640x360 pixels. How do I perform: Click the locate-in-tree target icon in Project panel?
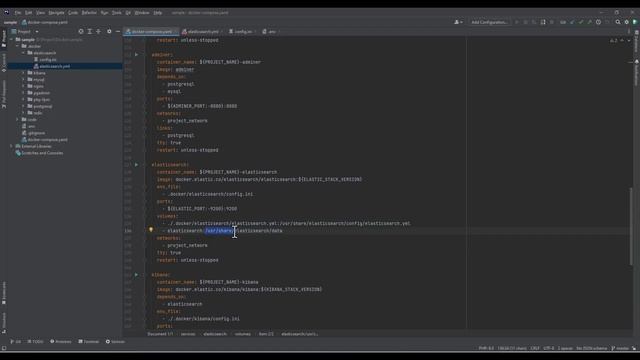81,31
